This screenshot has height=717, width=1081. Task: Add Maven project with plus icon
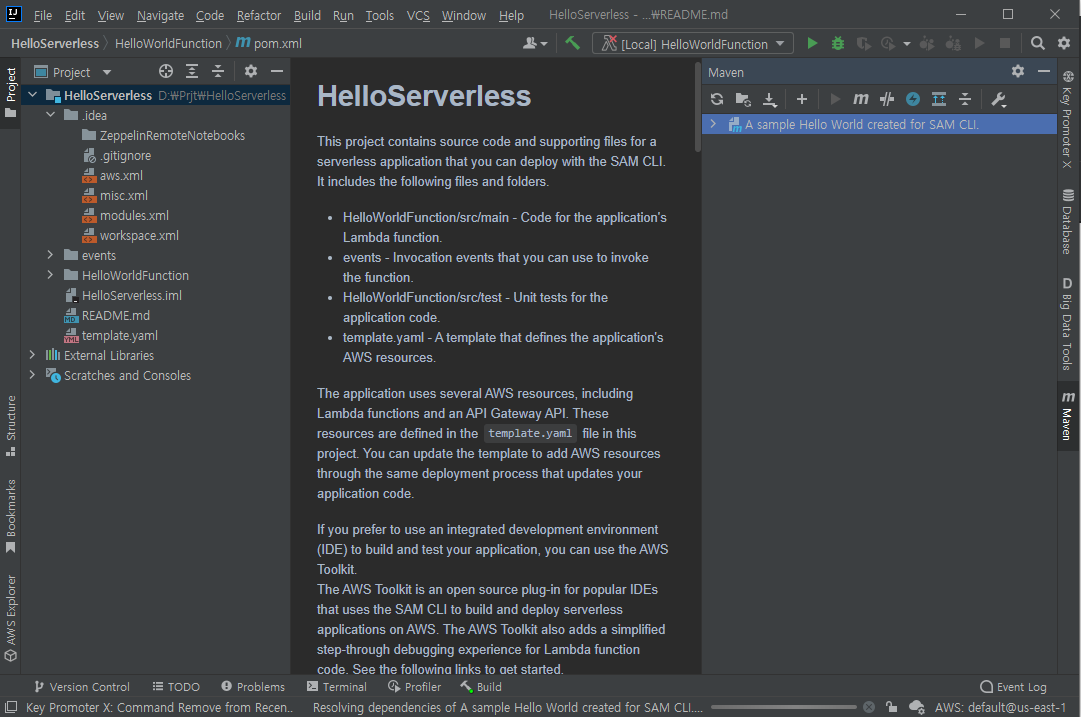(802, 99)
